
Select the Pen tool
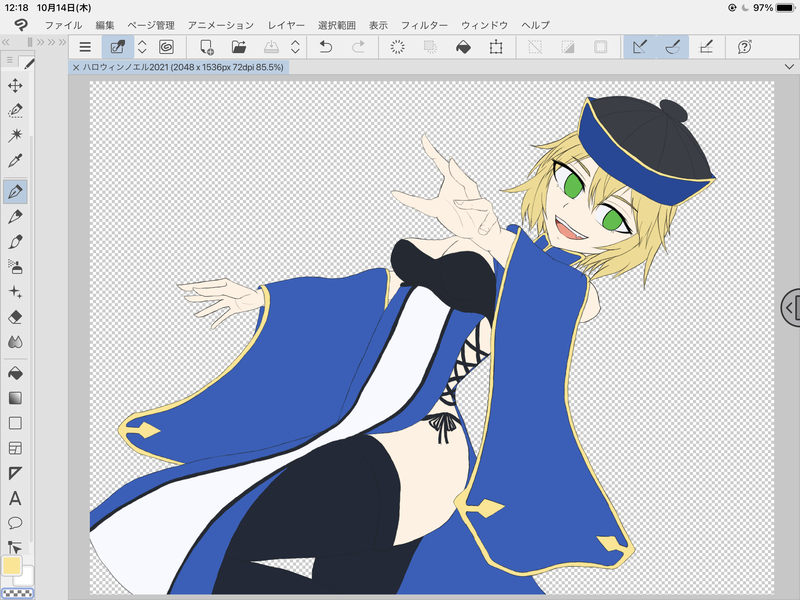click(15, 192)
